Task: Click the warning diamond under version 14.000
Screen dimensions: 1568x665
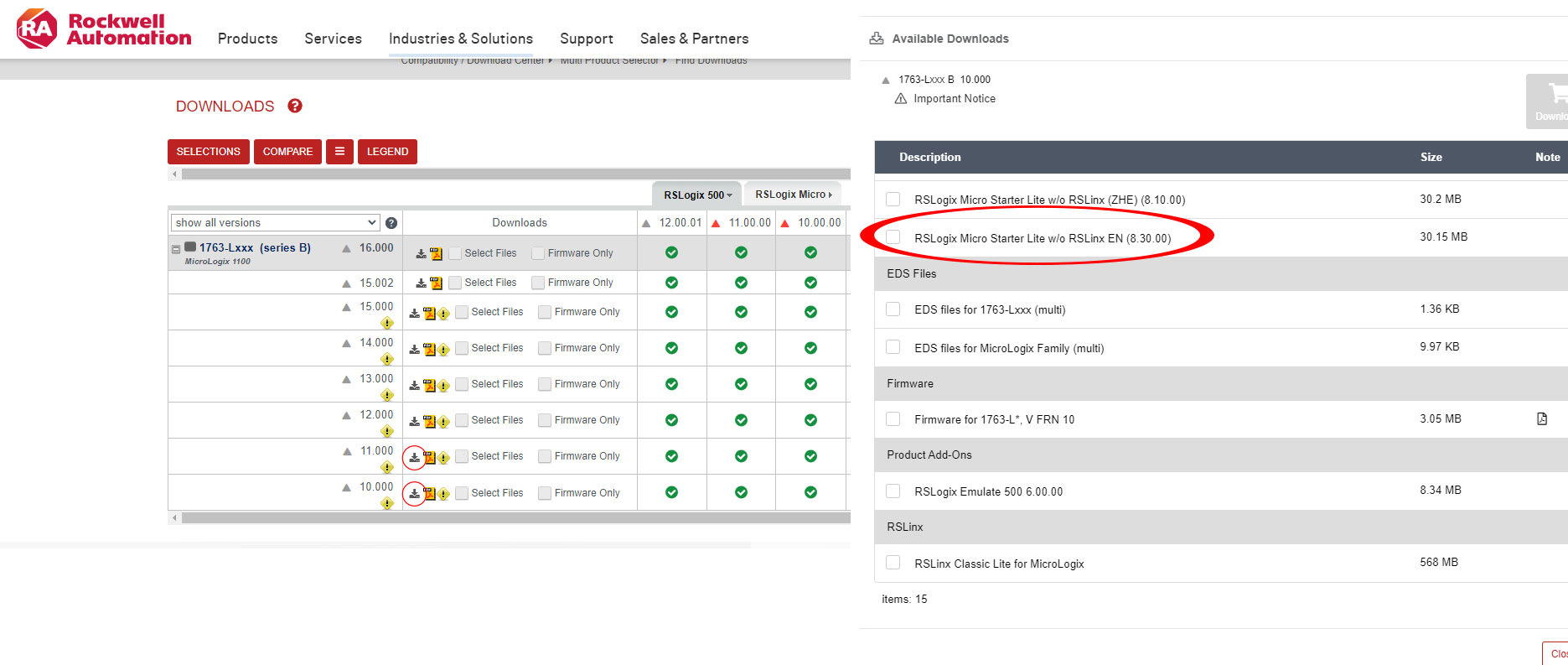Action: pyautogui.click(x=386, y=359)
